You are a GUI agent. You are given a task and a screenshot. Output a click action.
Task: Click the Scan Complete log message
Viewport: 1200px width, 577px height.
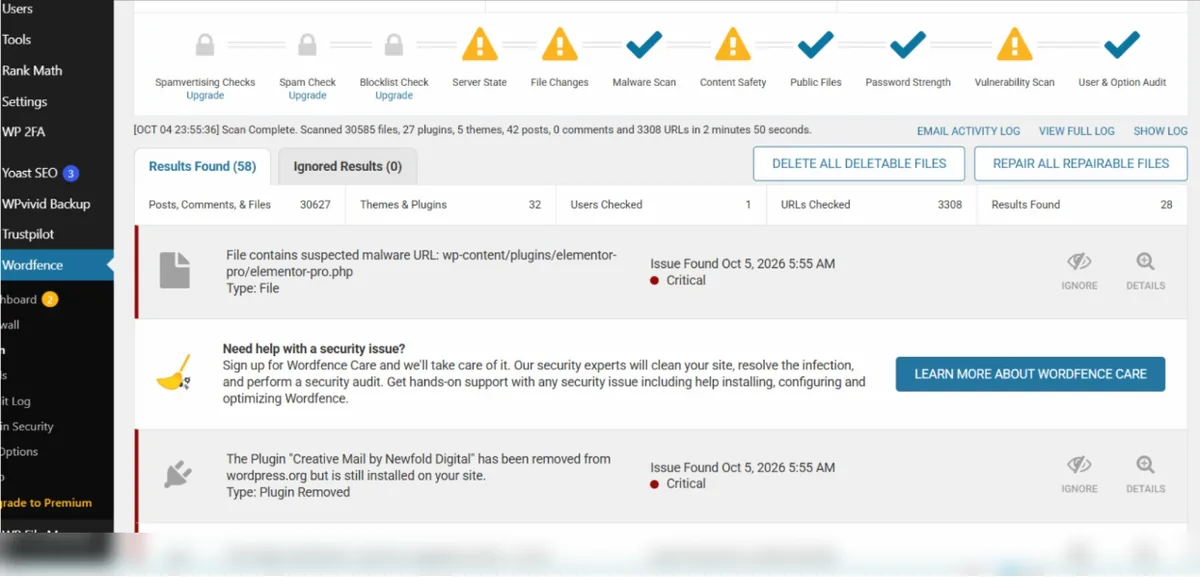472,130
